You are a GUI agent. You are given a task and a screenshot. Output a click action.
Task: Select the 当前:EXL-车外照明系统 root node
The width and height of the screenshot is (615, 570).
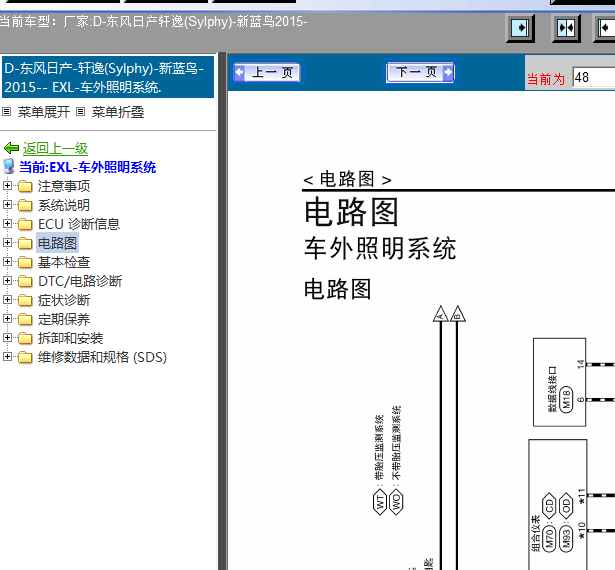point(87,167)
